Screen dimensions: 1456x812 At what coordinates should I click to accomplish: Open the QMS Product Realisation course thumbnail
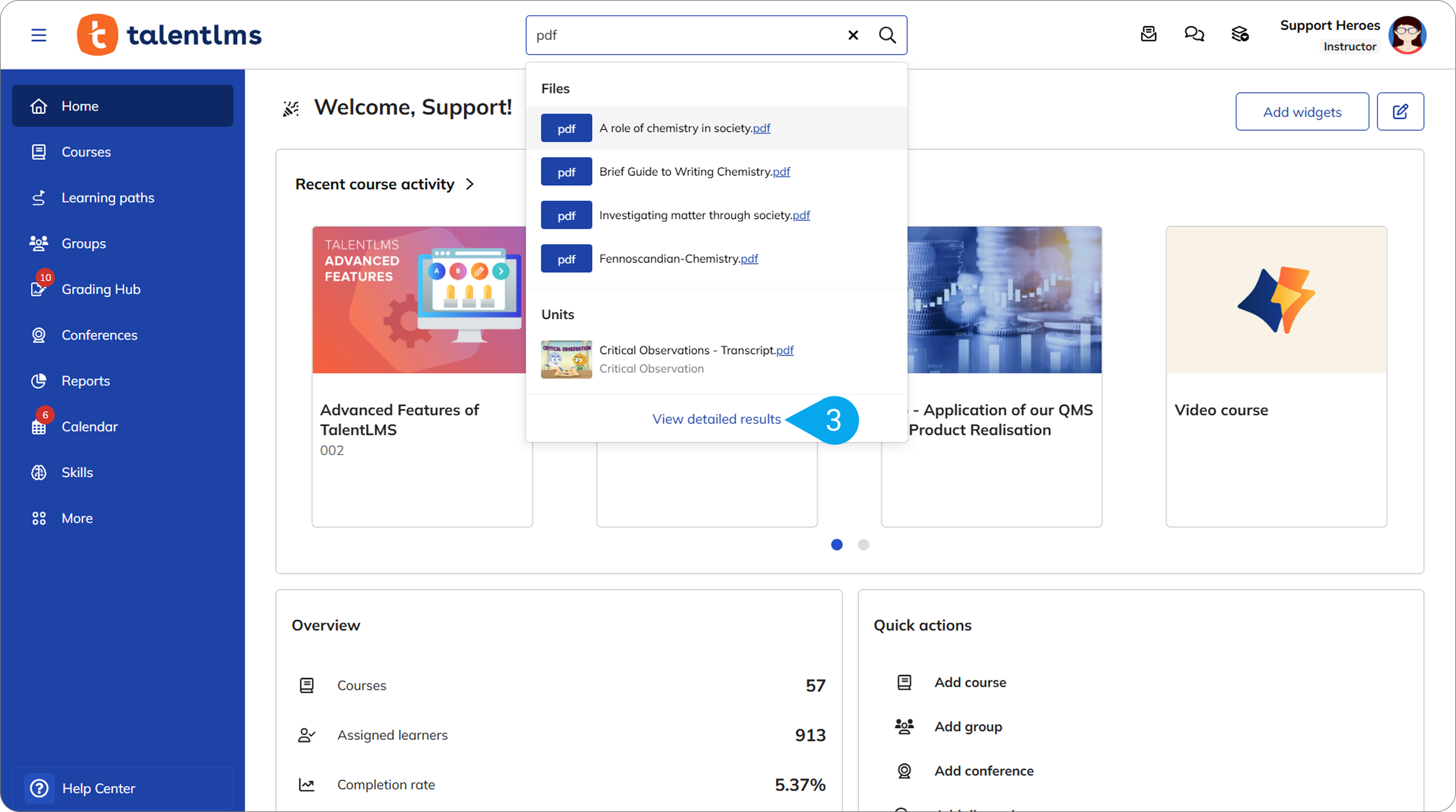click(1004, 300)
